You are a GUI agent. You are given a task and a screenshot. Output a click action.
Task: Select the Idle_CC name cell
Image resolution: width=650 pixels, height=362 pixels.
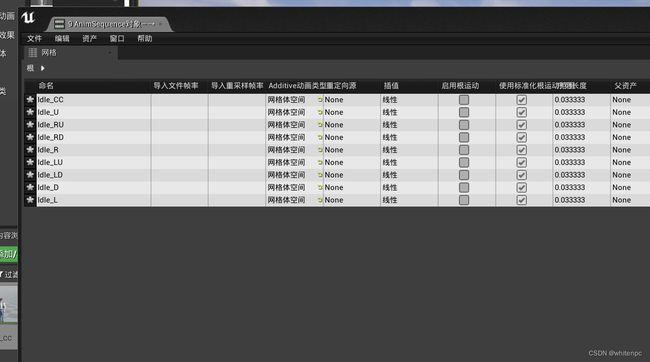click(94, 100)
